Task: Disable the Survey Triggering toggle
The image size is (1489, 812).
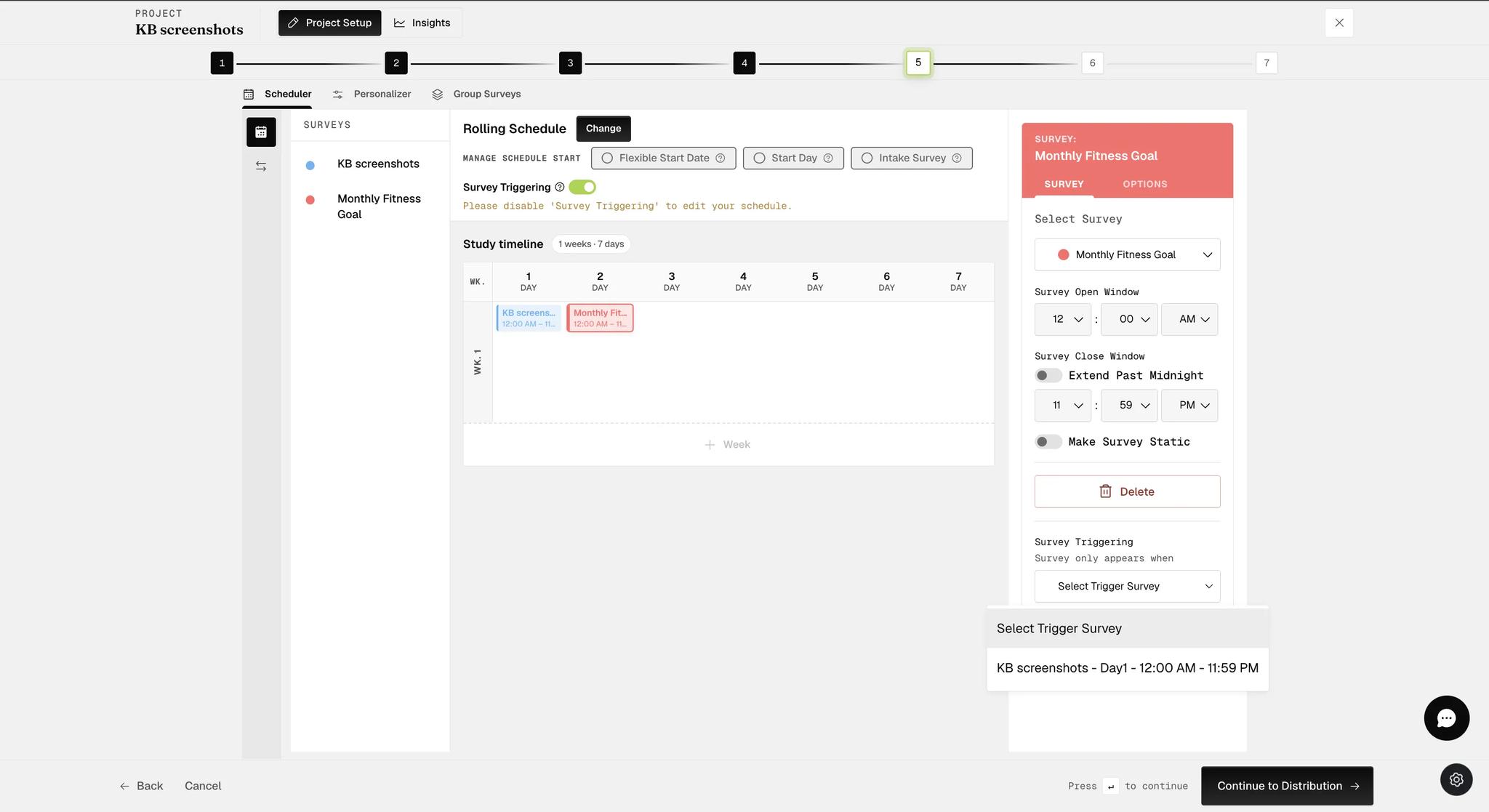Action: (x=582, y=187)
